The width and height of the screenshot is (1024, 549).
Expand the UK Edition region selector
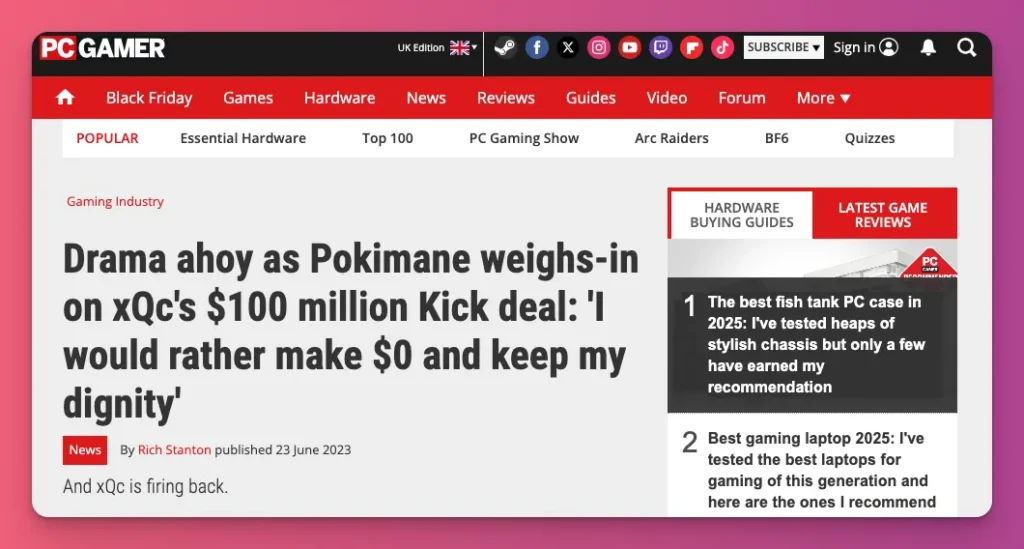point(437,47)
